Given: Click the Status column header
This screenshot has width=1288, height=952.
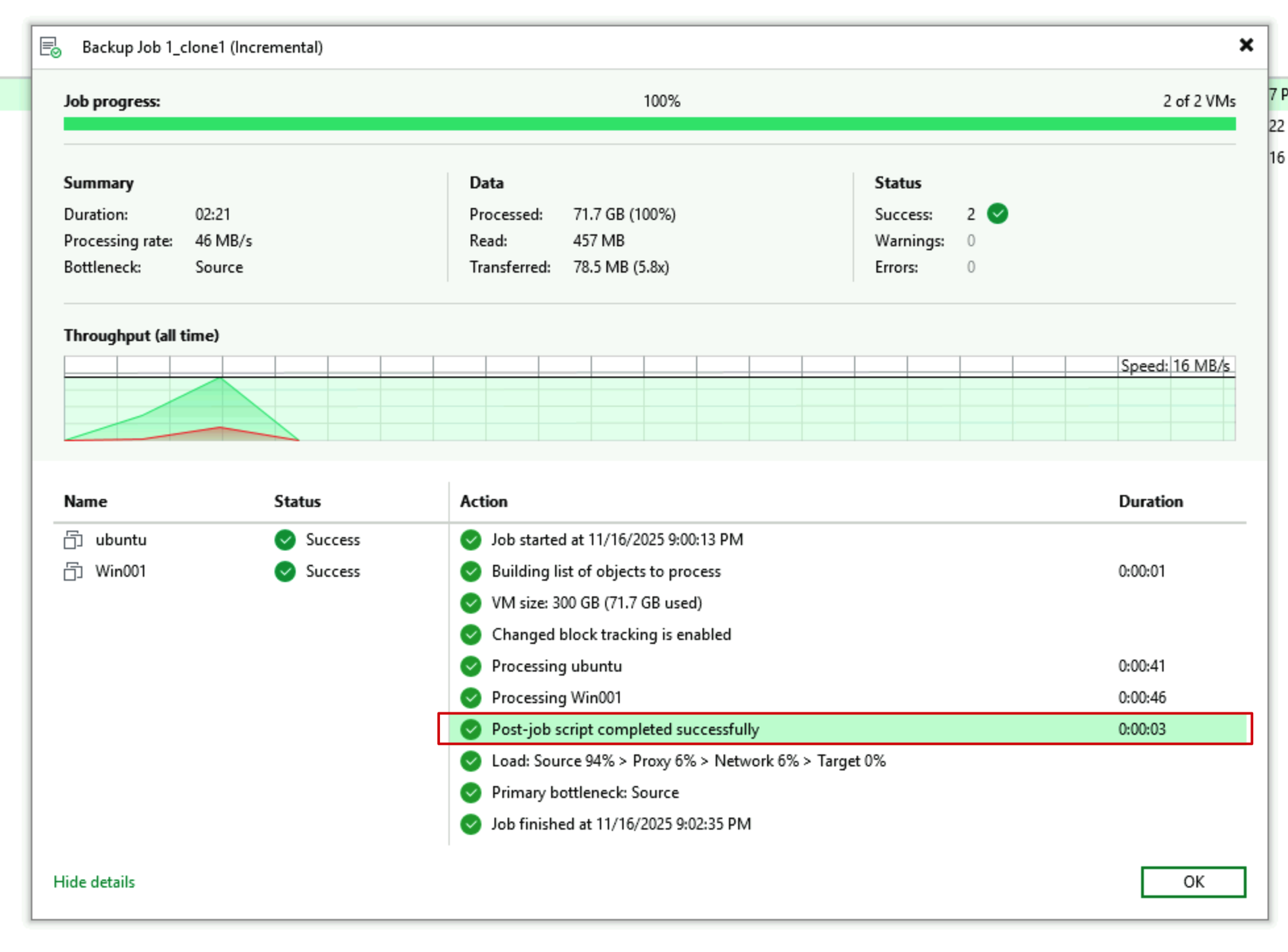Looking at the screenshot, I should pos(298,502).
